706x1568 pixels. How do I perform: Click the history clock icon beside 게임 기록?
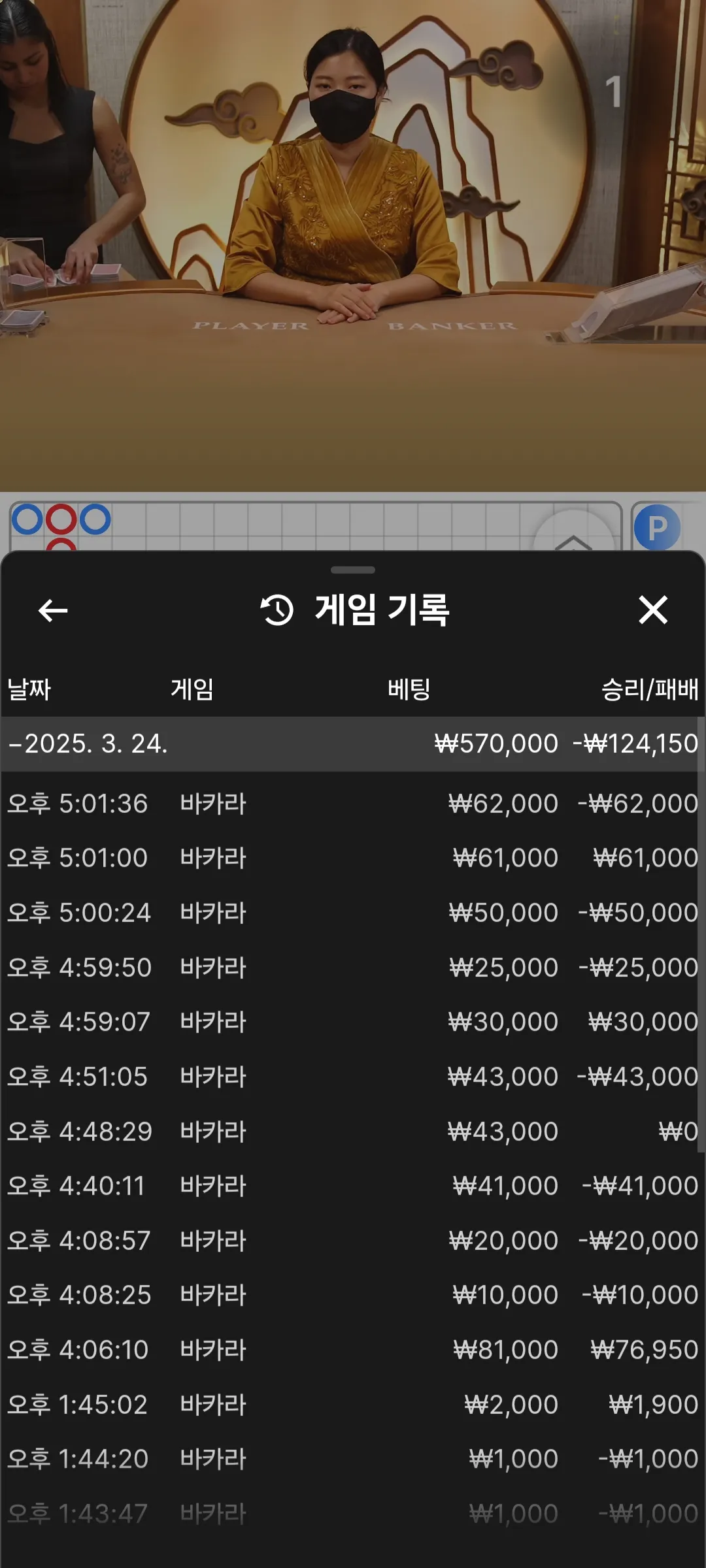click(x=277, y=610)
